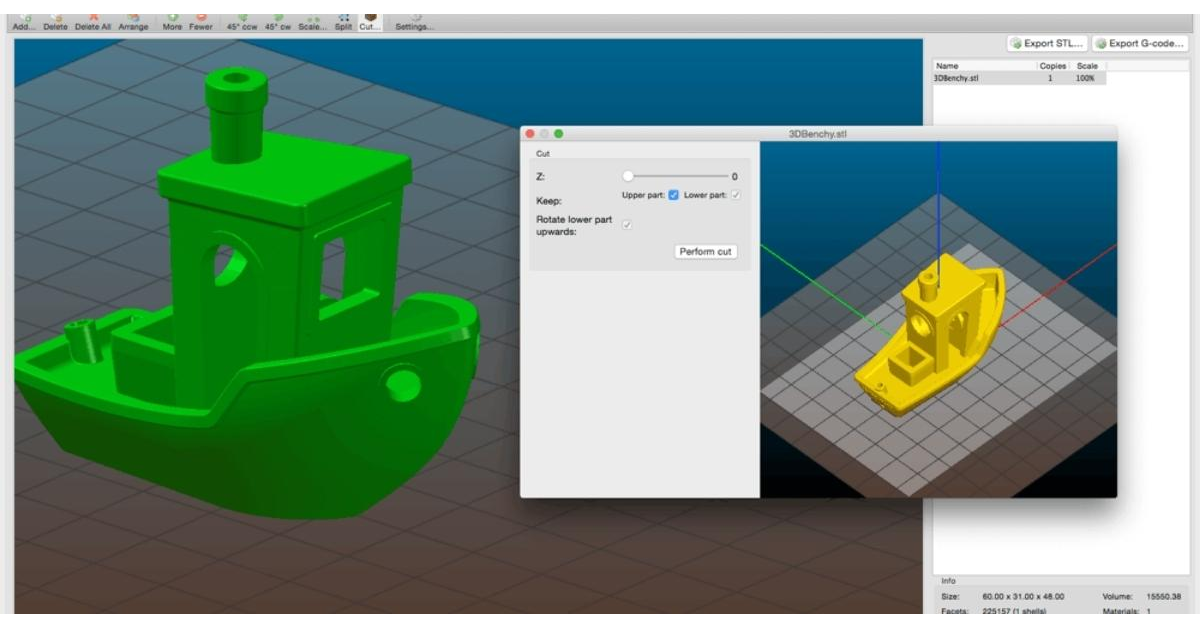Open the Scale tool in the toolbar
The height and width of the screenshot is (628, 1200).
pyautogui.click(x=312, y=23)
